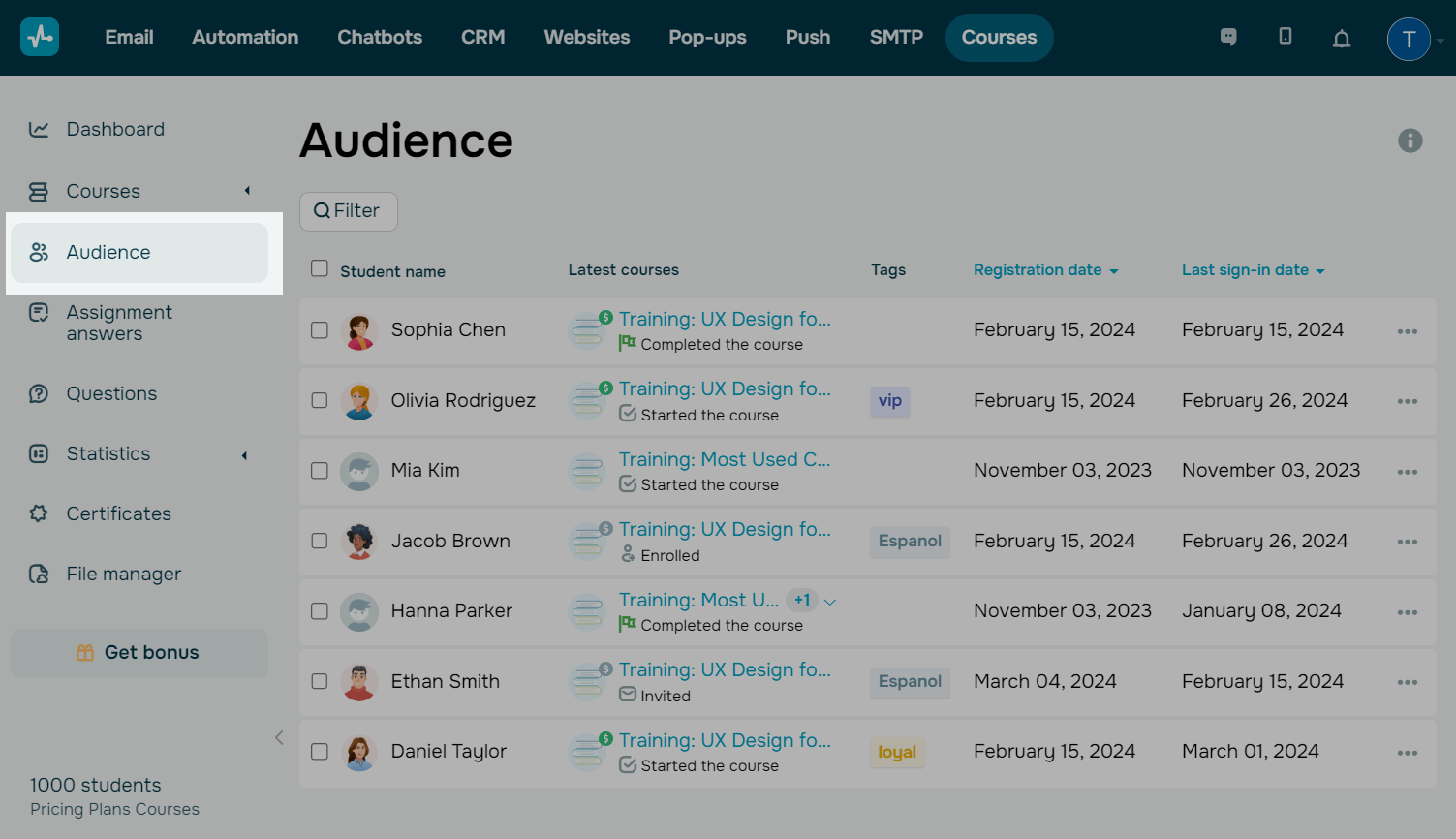Check the checkbox next to Jacob Brown
This screenshot has height=839, width=1456.
click(x=319, y=542)
